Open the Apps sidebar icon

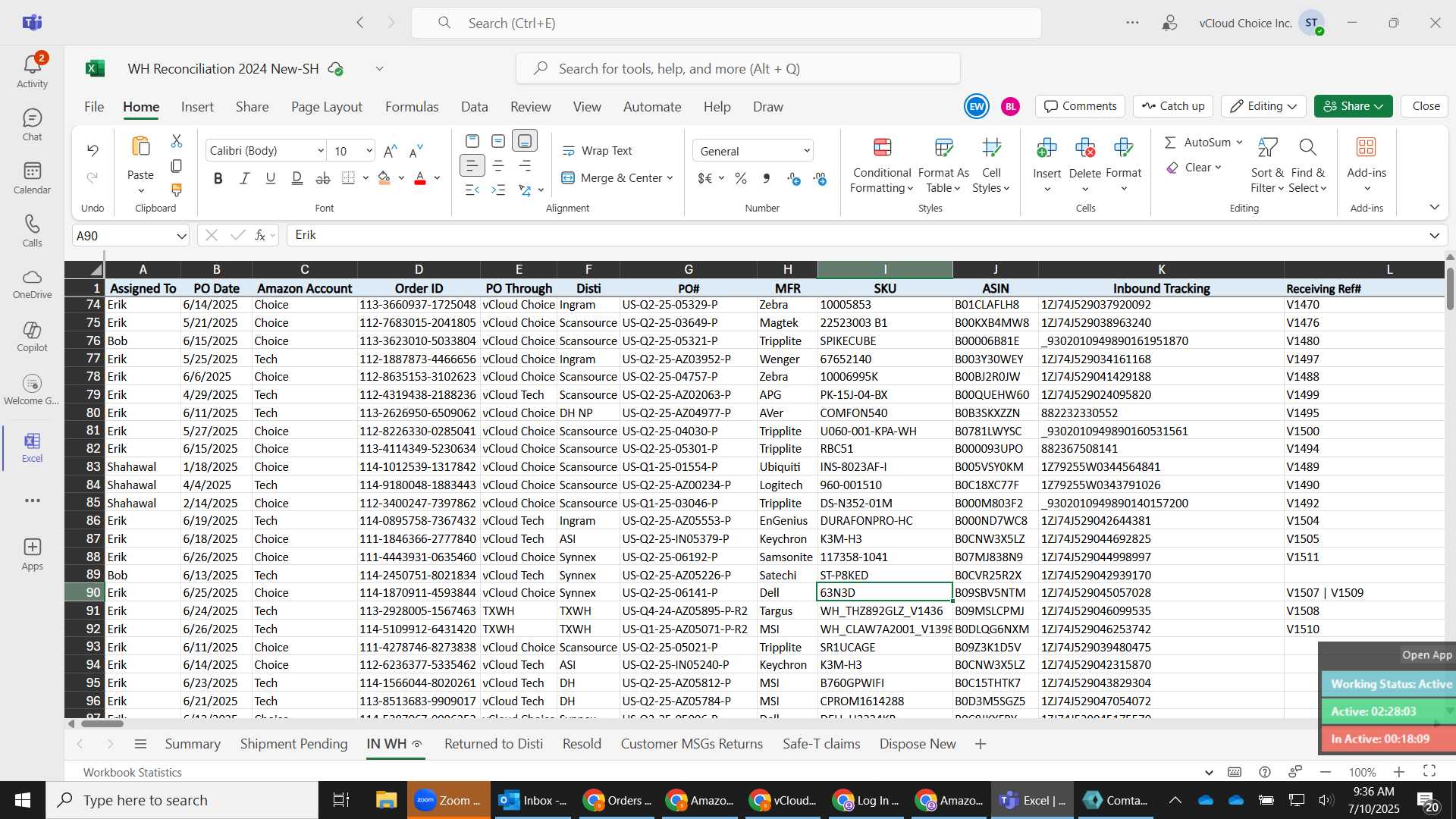click(x=32, y=554)
